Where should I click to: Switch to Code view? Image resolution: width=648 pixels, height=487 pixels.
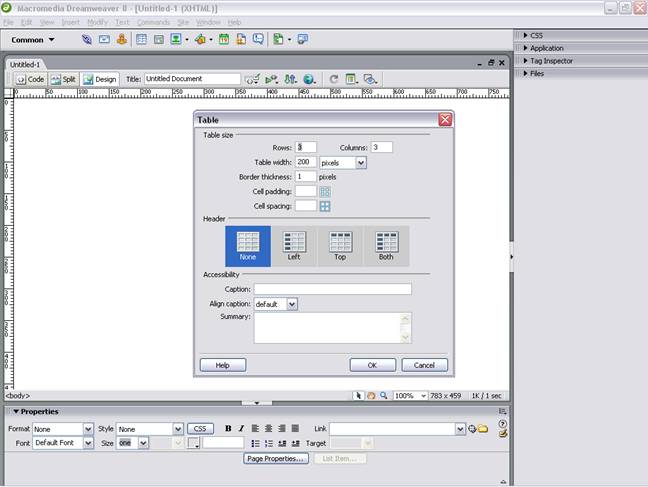point(31,79)
